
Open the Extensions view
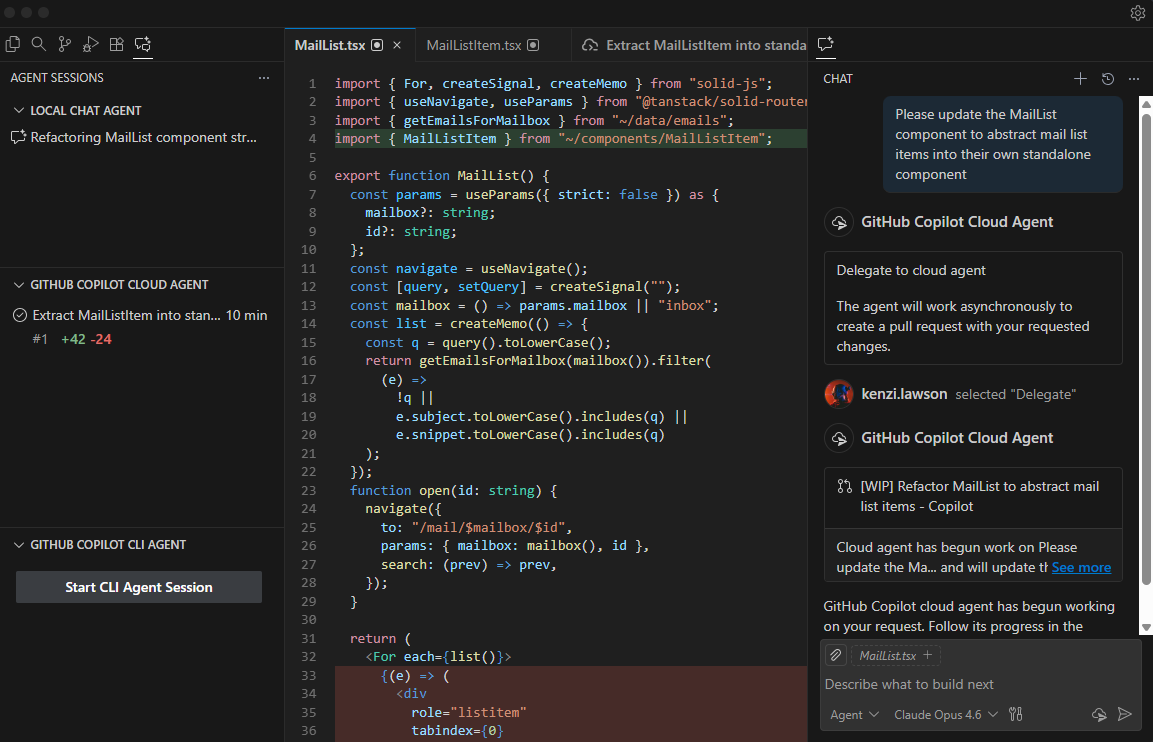tap(115, 45)
